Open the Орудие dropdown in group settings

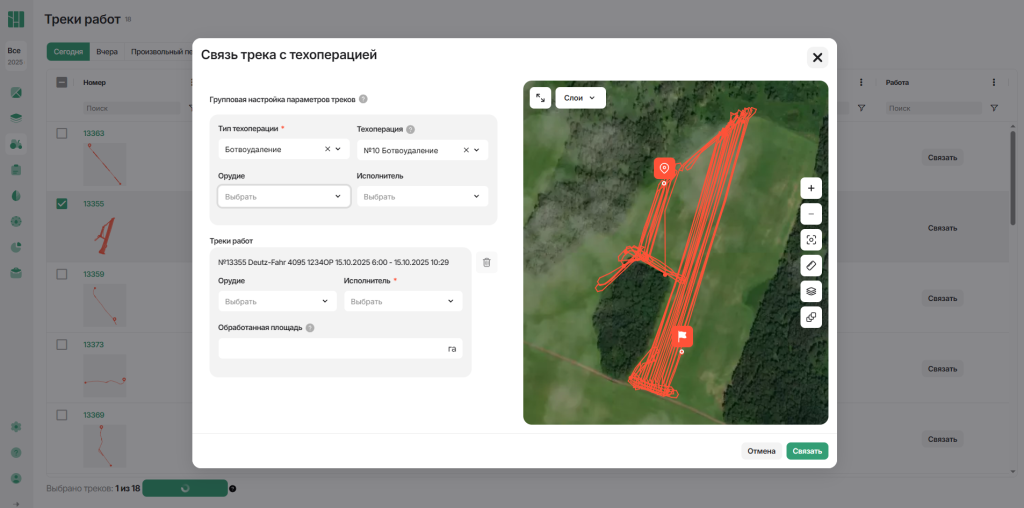tap(284, 196)
